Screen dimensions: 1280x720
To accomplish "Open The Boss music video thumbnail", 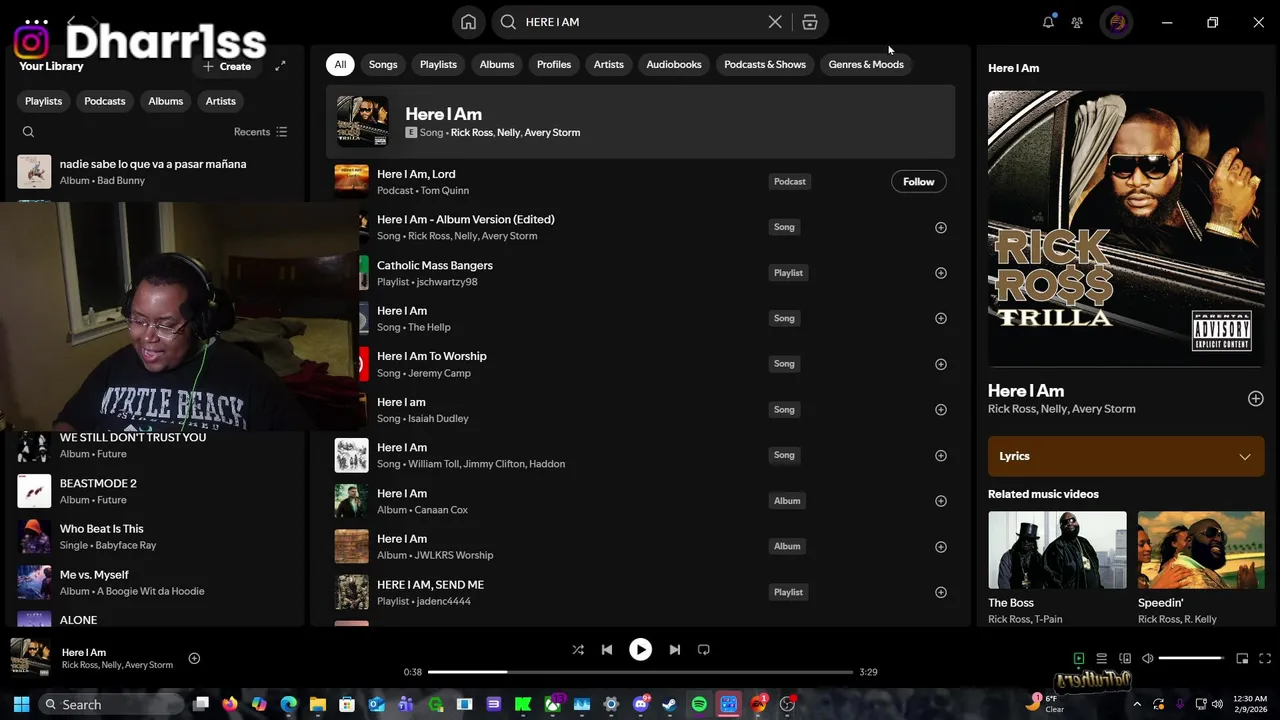I will pos(1057,550).
